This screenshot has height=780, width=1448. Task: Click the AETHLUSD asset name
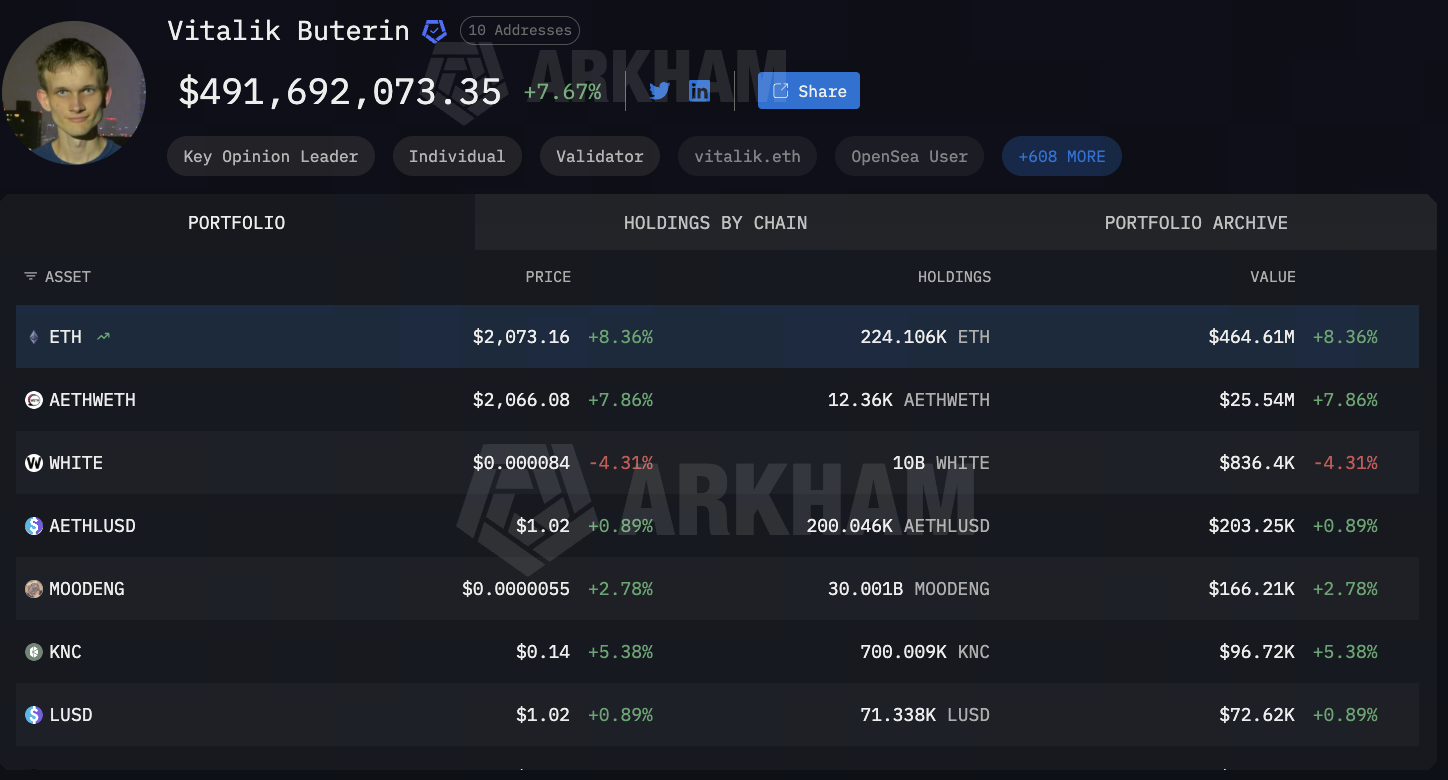pyautogui.click(x=93, y=526)
